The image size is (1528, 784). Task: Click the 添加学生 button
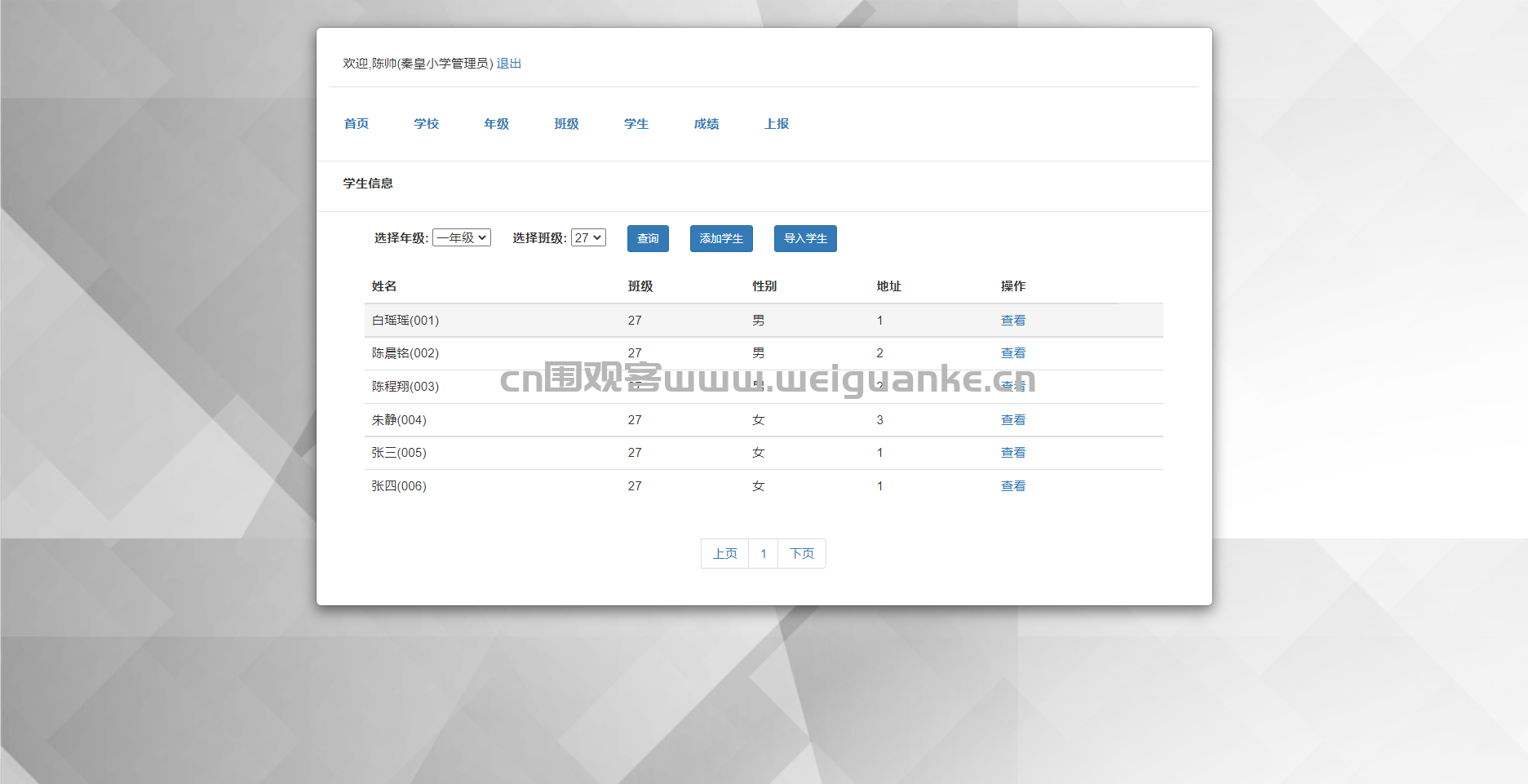point(721,238)
